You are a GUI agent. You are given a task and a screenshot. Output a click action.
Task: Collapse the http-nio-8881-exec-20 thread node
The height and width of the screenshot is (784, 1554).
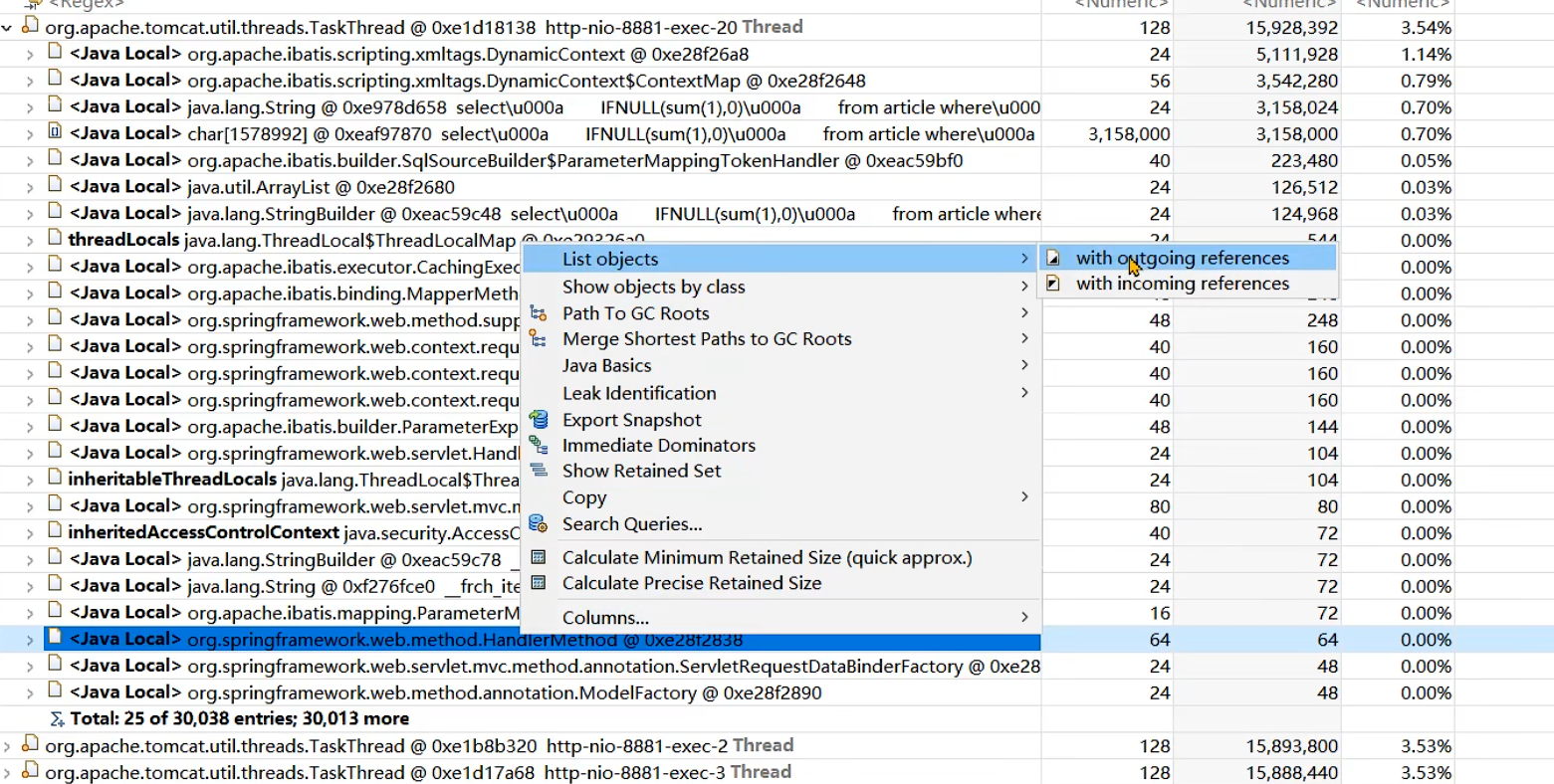click(8, 28)
